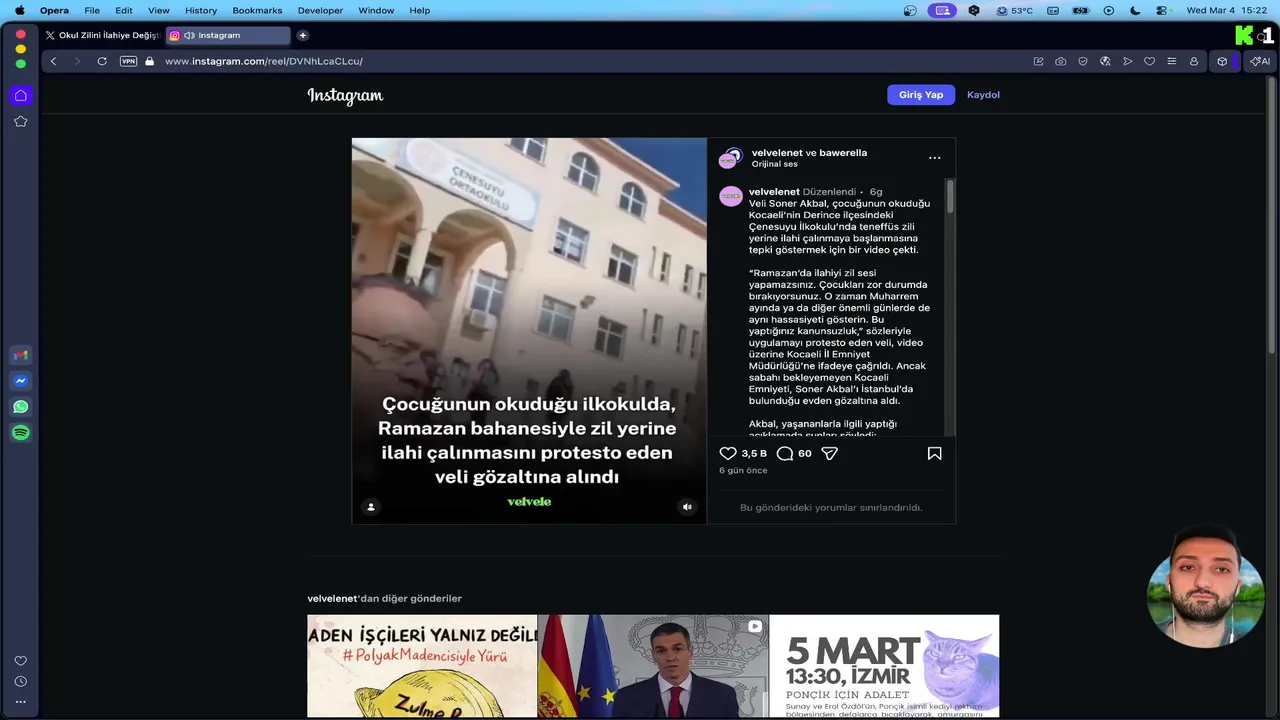The width and height of the screenshot is (1280, 720).
Task: Click the padlock site security icon
Action: [149, 61]
